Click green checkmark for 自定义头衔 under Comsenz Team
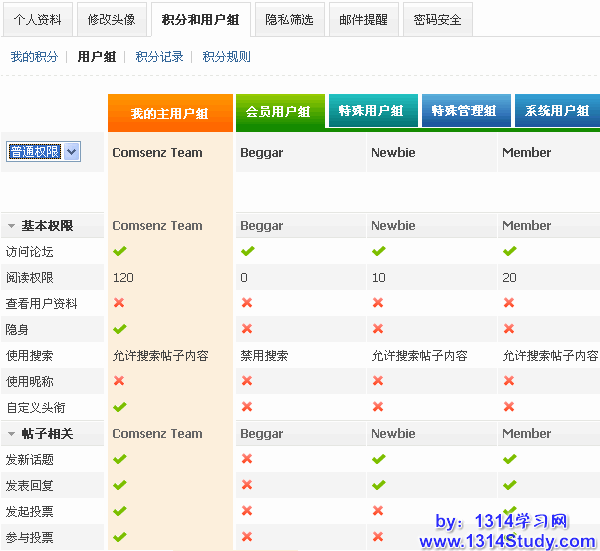The width and height of the screenshot is (600, 551). [x=119, y=407]
